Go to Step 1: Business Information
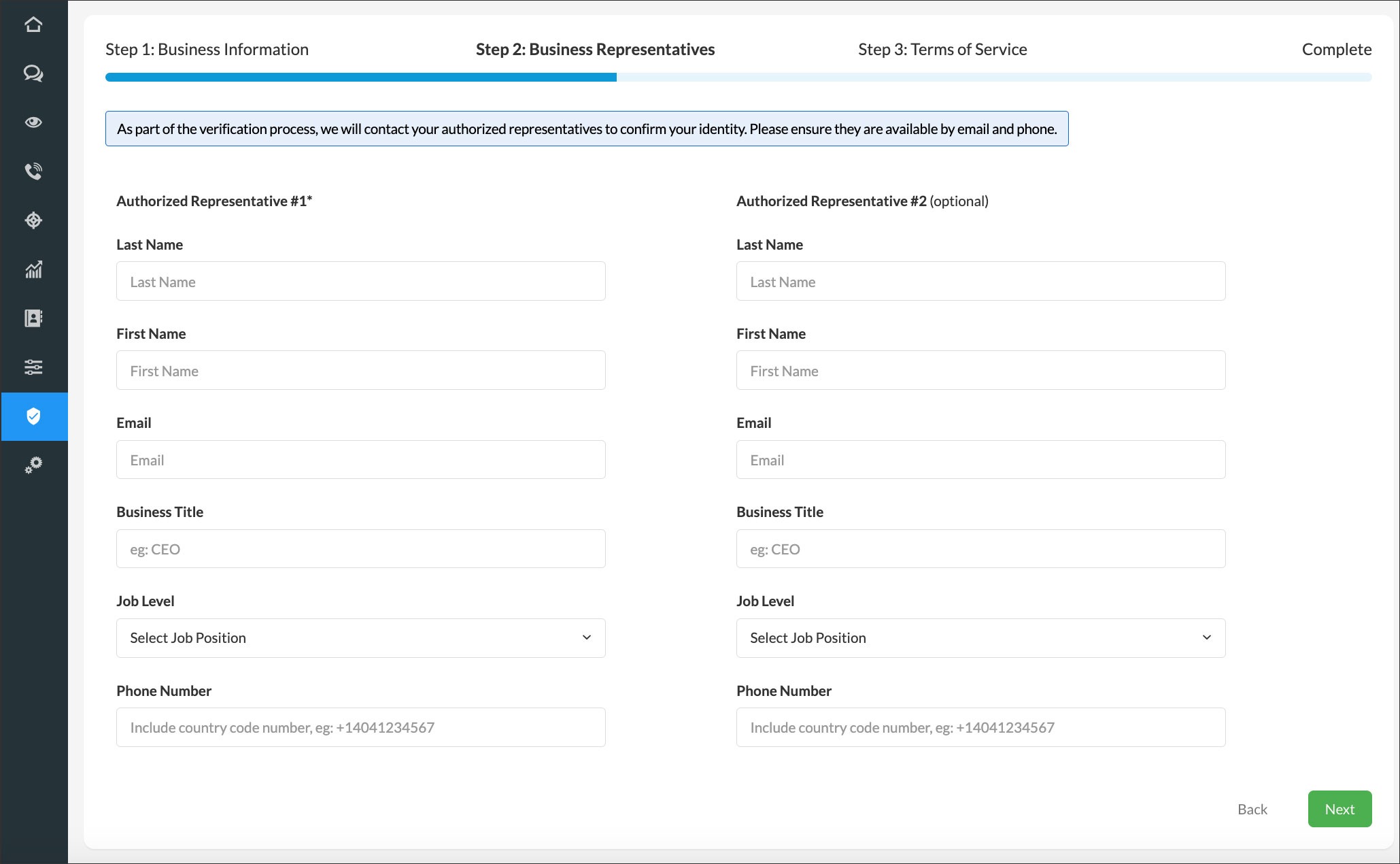The height and width of the screenshot is (864, 1400). click(x=207, y=50)
